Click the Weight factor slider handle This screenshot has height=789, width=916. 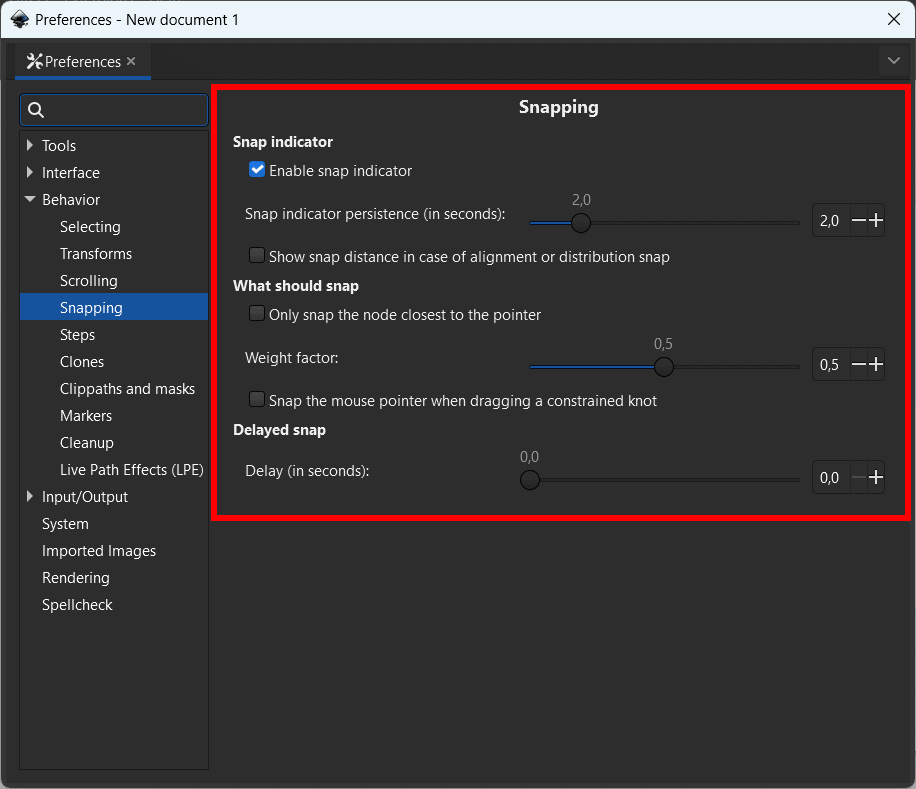pyautogui.click(x=663, y=367)
